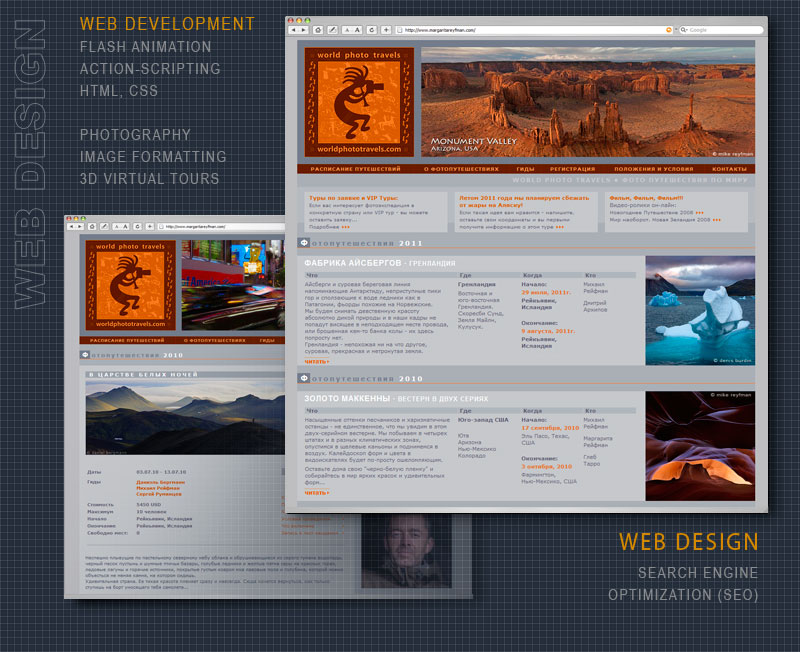Click В ЦАРСТВЕ БЕЛЫХ НОЧЕЙ heading in rear window

coord(143,374)
